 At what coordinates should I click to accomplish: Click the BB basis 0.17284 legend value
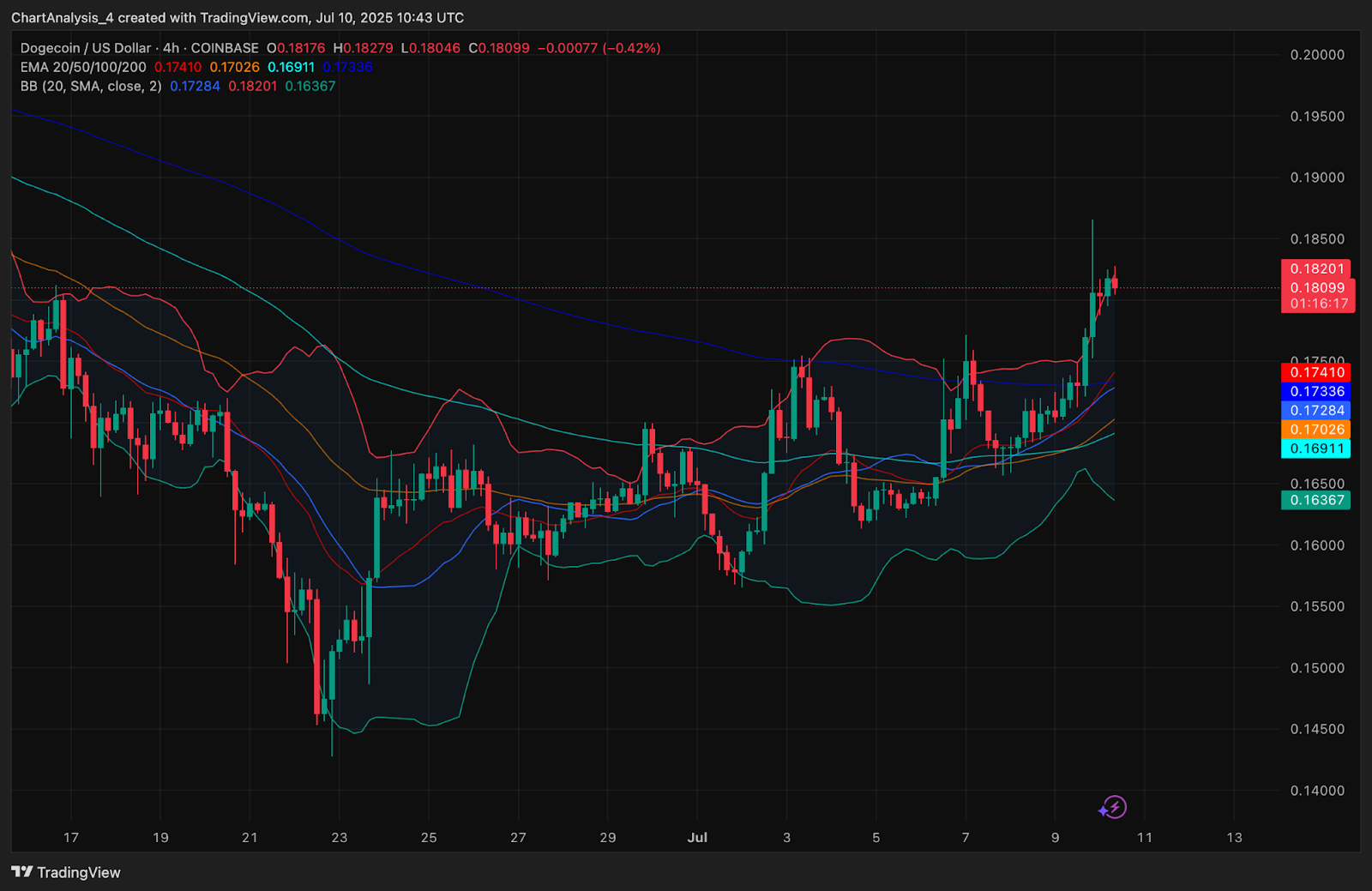tap(195, 86)
